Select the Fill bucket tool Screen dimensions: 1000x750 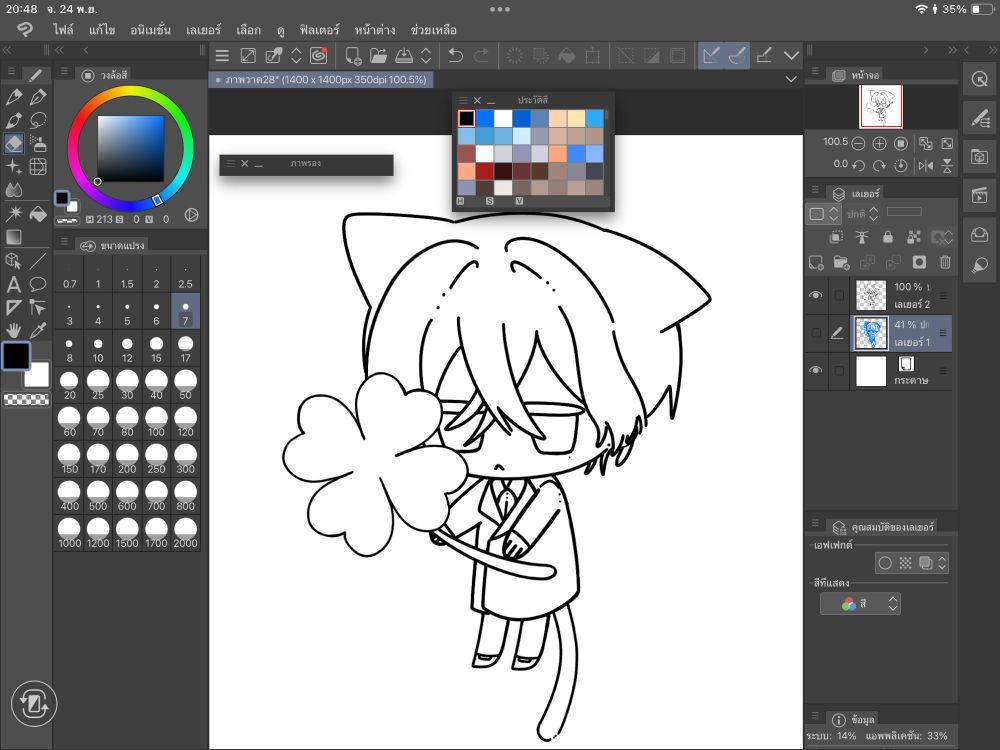coord(38,214)
